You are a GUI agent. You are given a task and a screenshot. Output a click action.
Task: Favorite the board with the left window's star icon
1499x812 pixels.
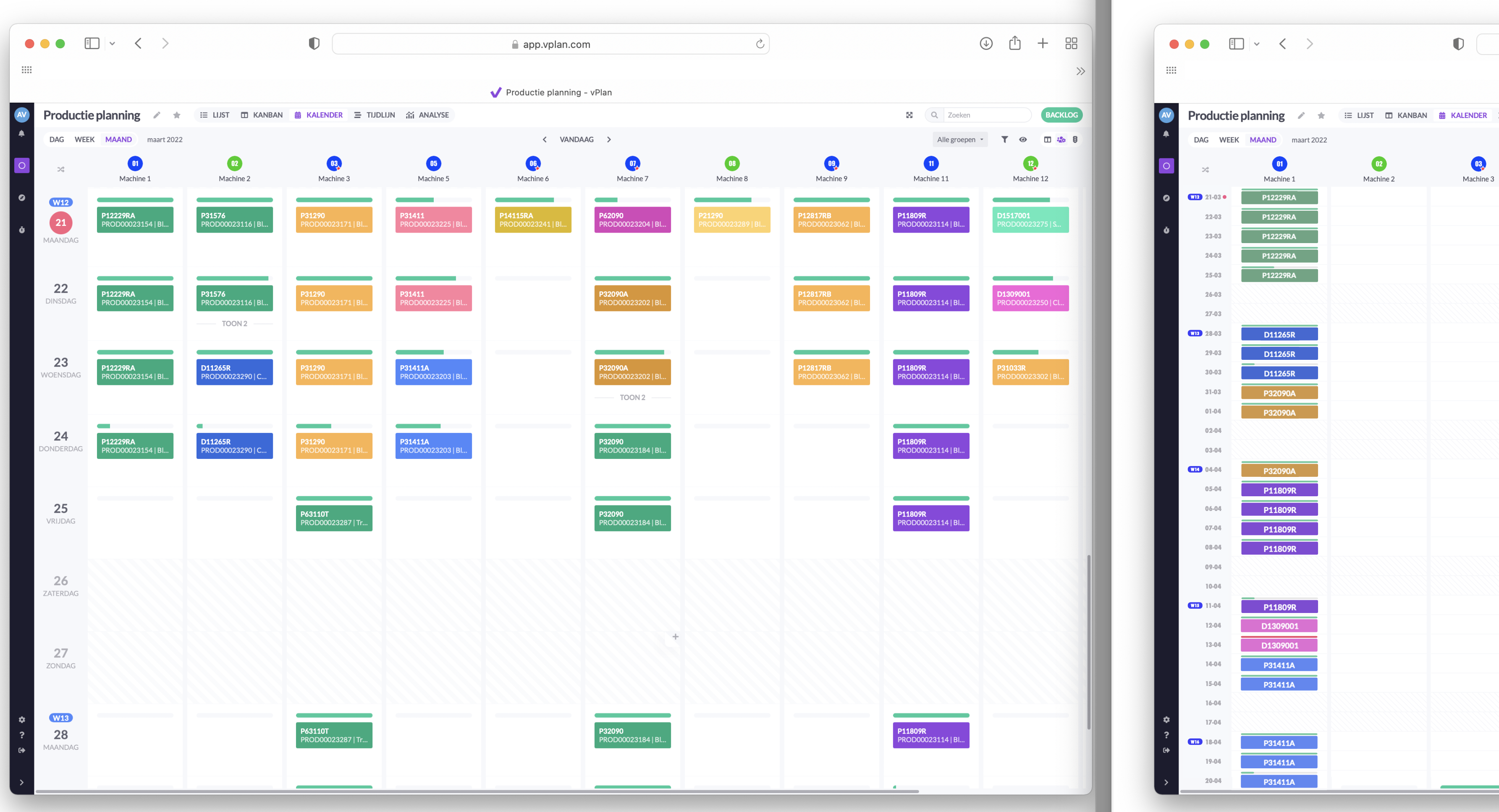tap(177, 115)
